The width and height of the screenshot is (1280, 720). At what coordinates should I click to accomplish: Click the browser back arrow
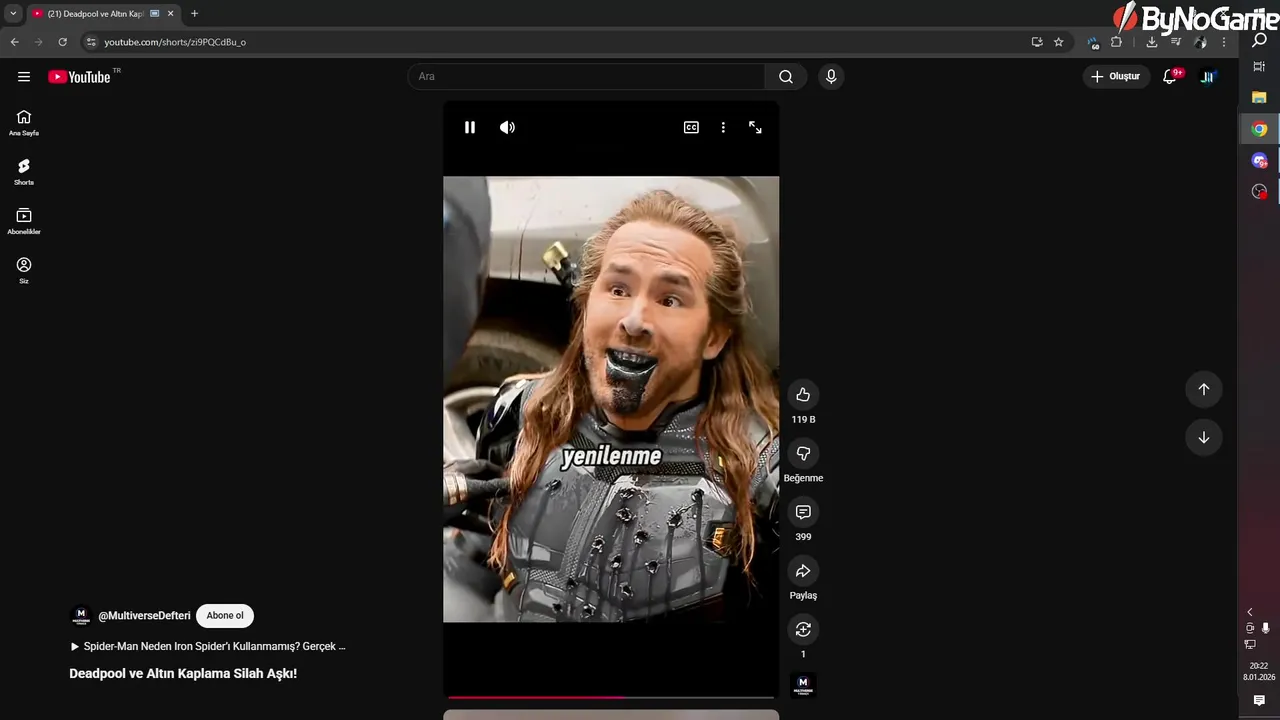point(14,42)
